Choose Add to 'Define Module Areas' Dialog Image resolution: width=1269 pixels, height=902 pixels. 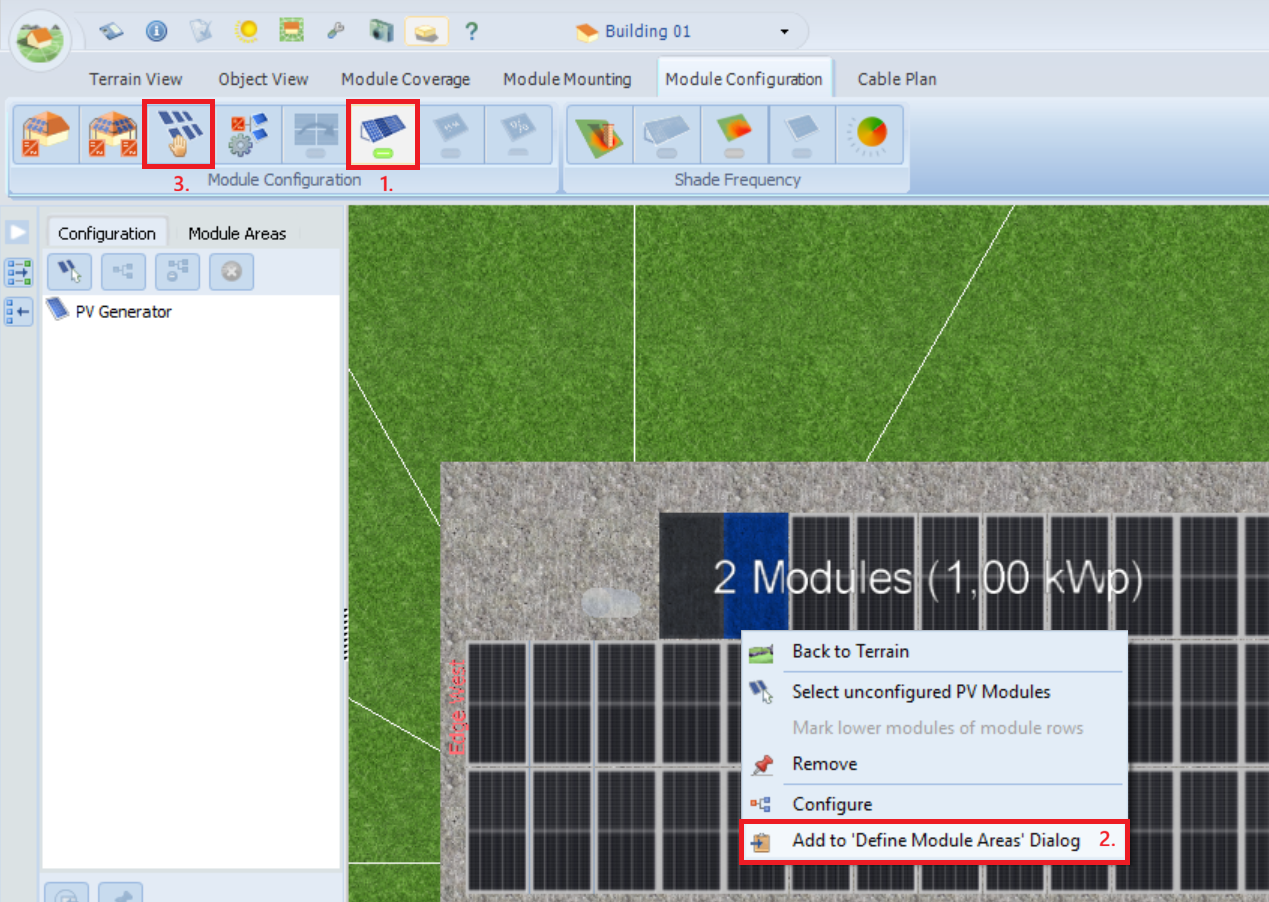935,841
